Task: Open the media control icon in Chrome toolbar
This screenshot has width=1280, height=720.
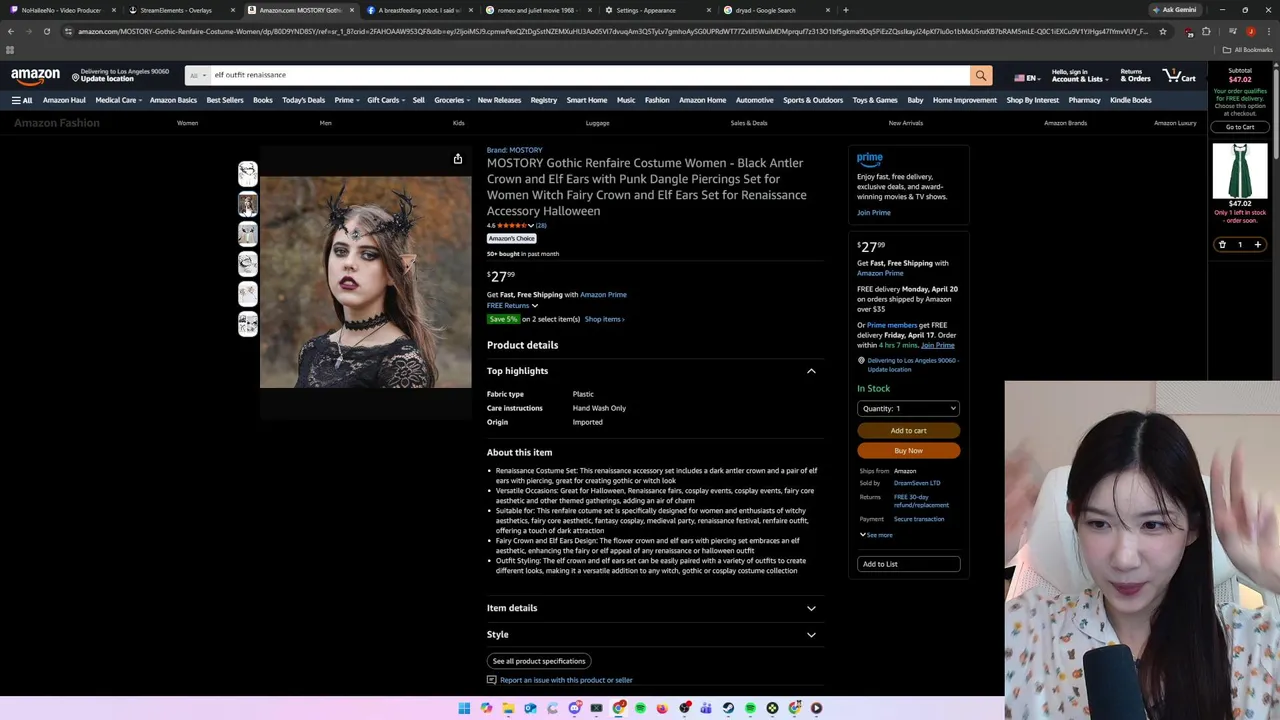Action: click(x=1232, y=31)
